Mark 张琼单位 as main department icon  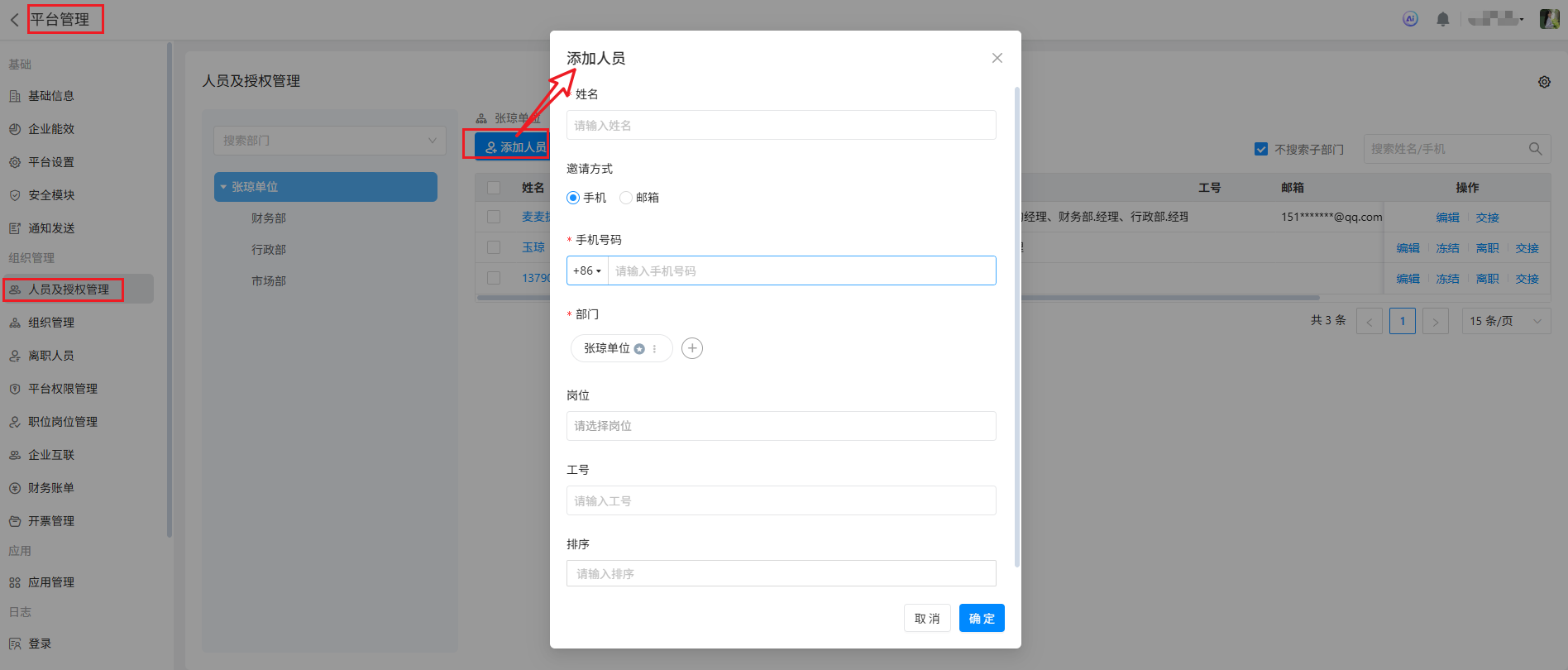click(639, 349)
